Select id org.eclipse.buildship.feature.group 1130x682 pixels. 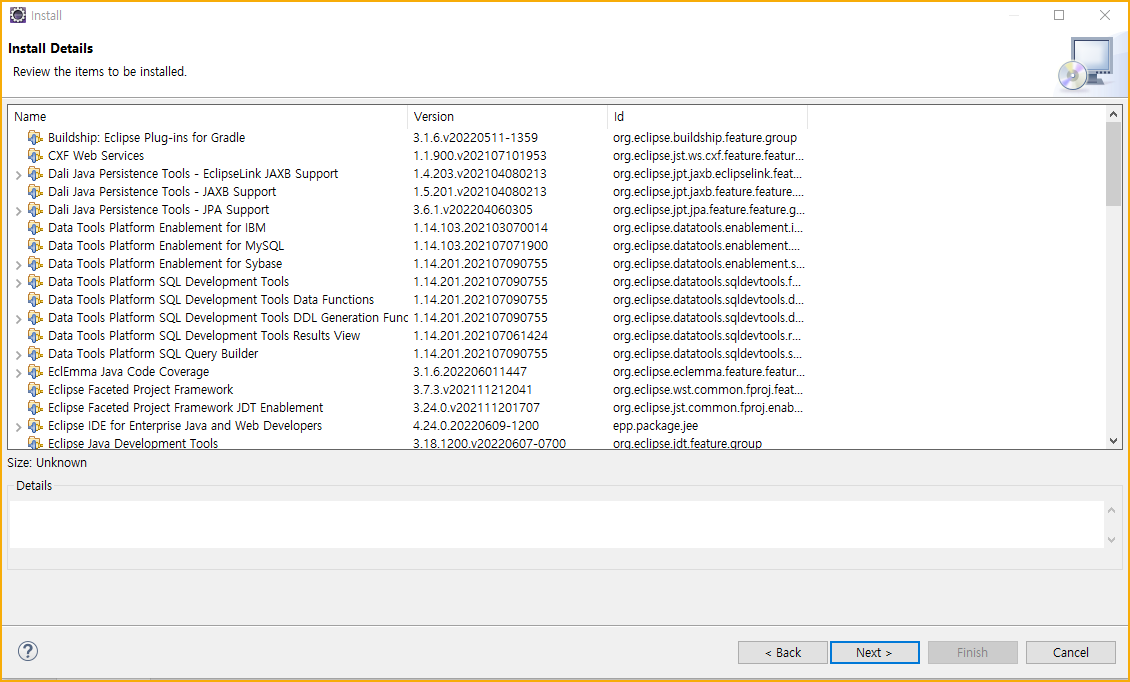[705, 137]
